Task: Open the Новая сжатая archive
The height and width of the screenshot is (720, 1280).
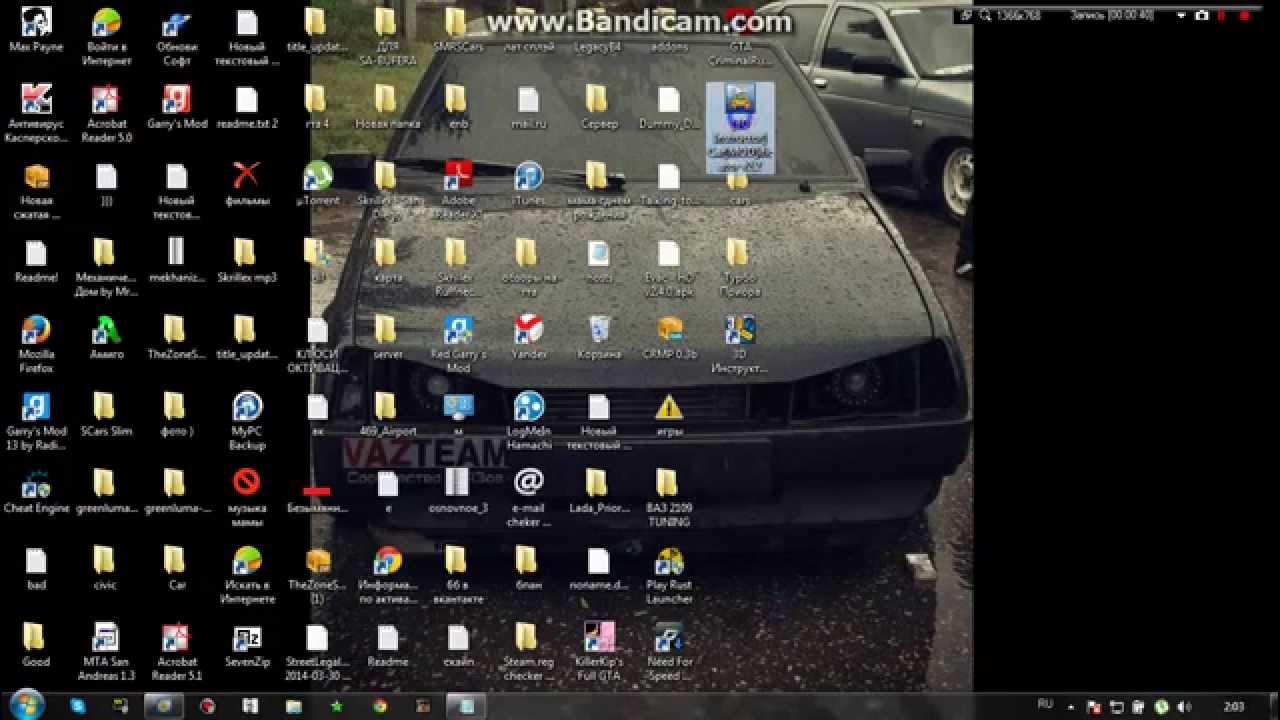Action: tap(36, 190)
